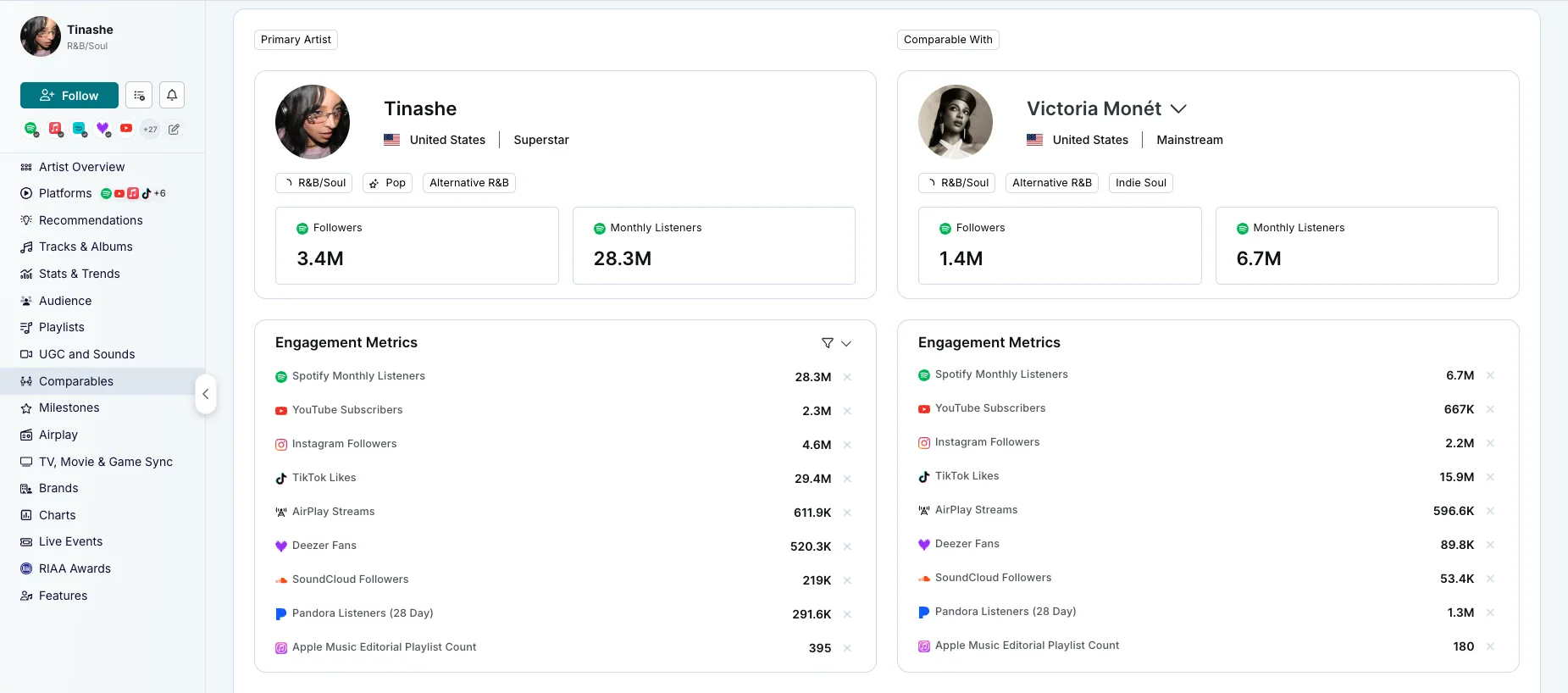The height and width of the screenshot is (693, 1568).
Task: Remove Tinashe's Instagram Followers metric
Action: 847,445
